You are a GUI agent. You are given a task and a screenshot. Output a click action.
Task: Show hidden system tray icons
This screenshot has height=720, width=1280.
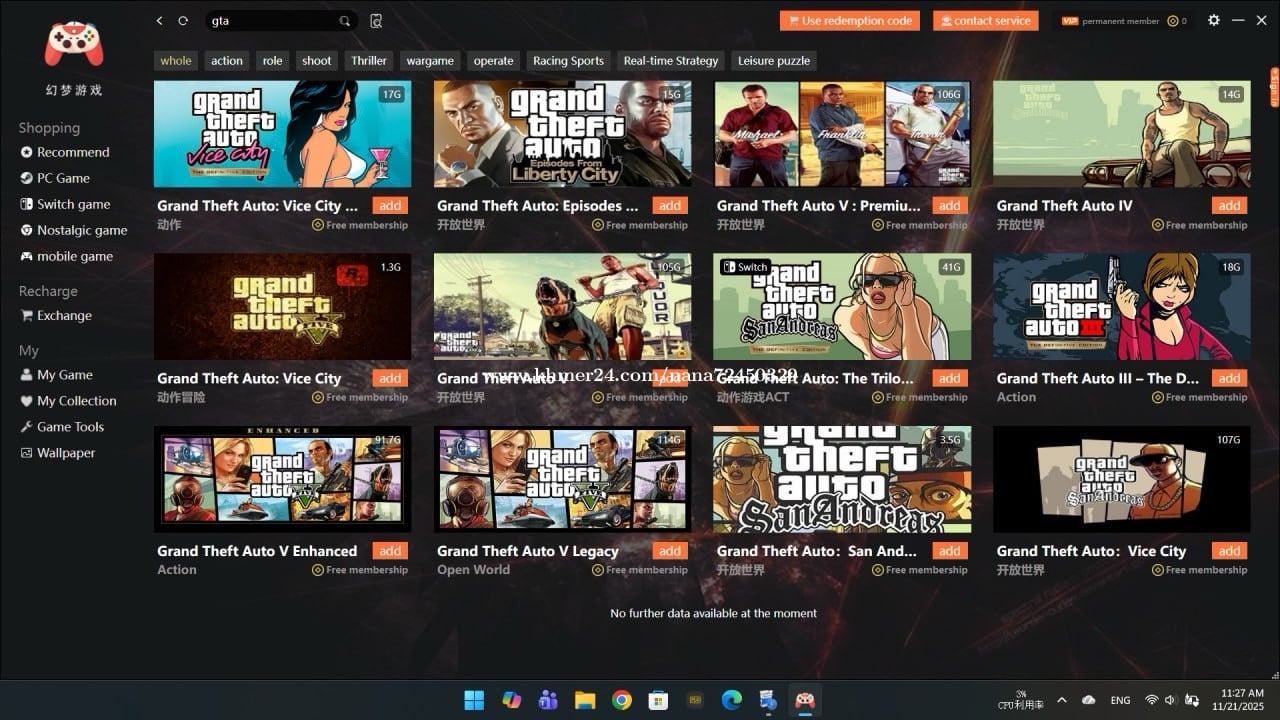coord(1062,700)
